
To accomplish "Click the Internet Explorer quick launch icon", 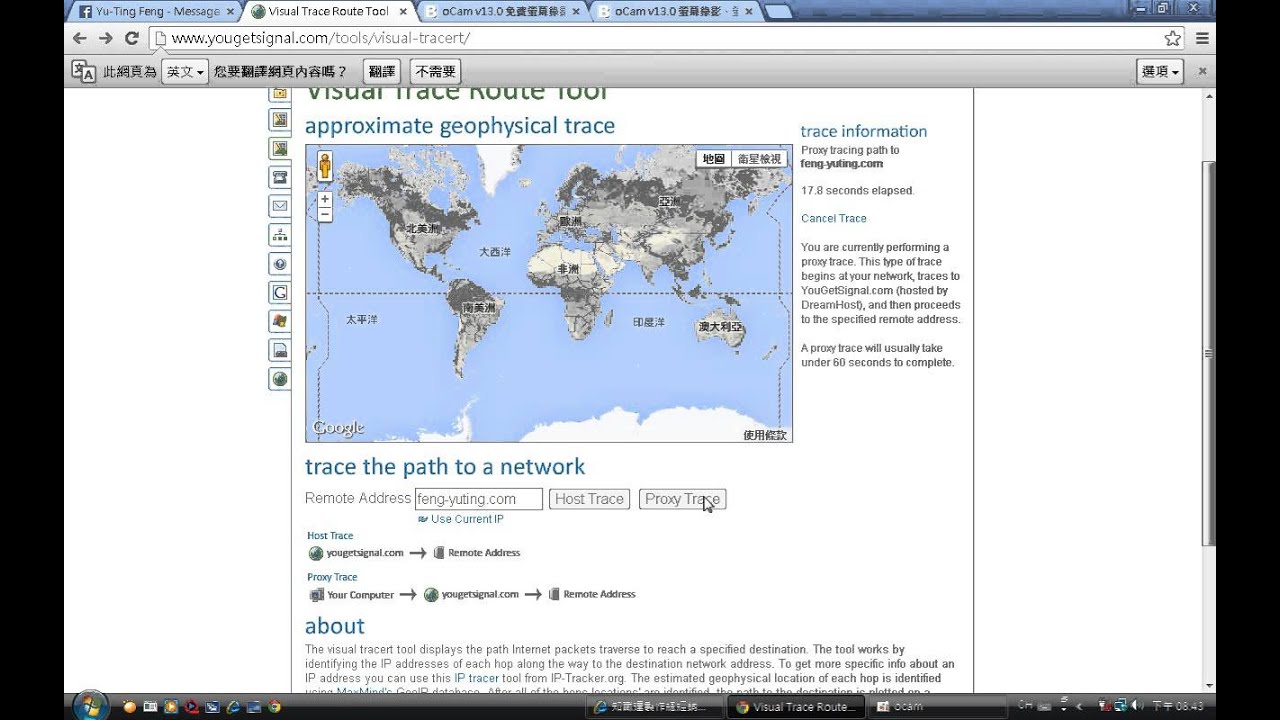I will pos(233,707).
